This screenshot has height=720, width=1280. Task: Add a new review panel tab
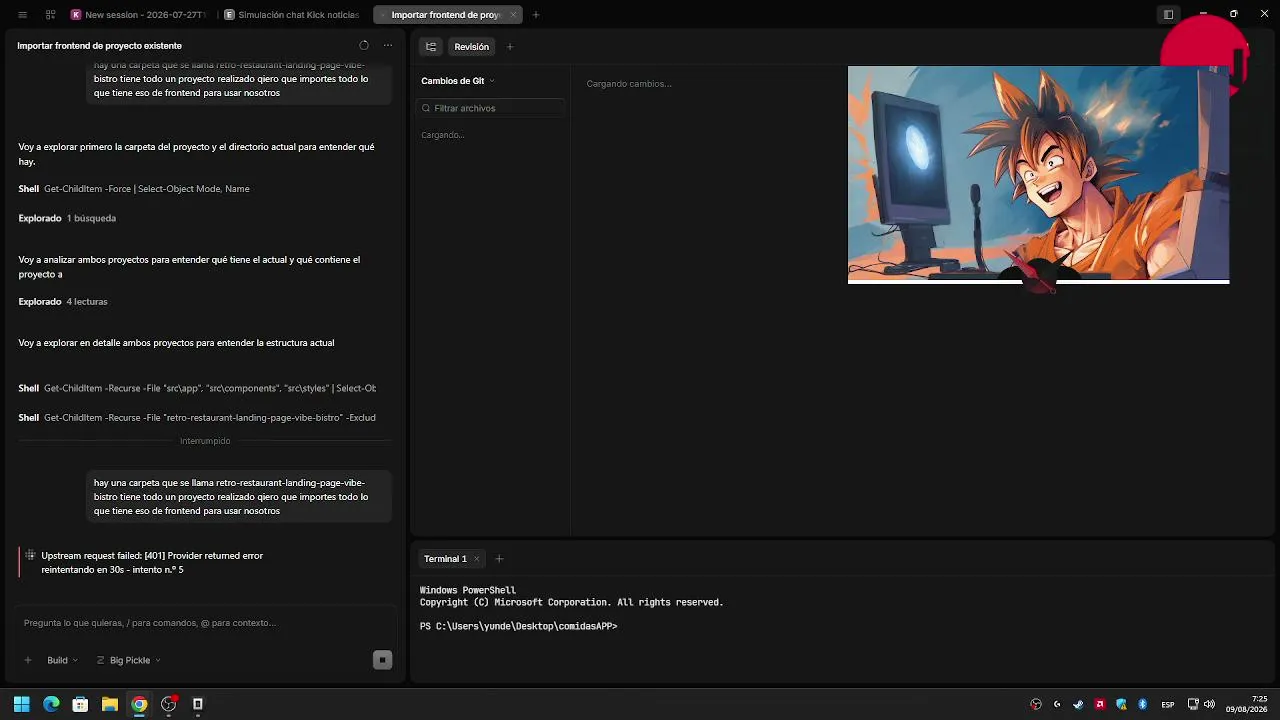[510, 47]
